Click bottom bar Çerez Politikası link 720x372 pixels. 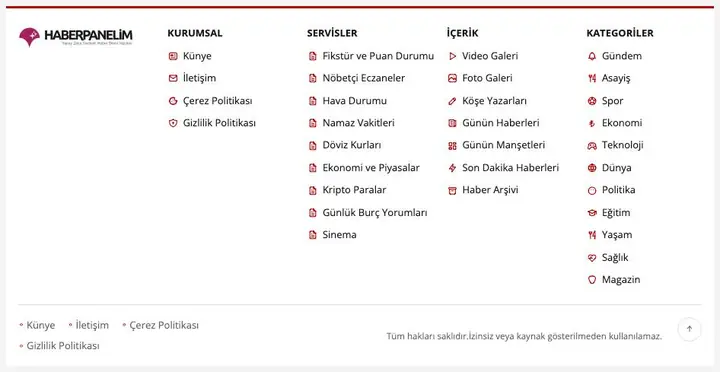click(164, 325)
